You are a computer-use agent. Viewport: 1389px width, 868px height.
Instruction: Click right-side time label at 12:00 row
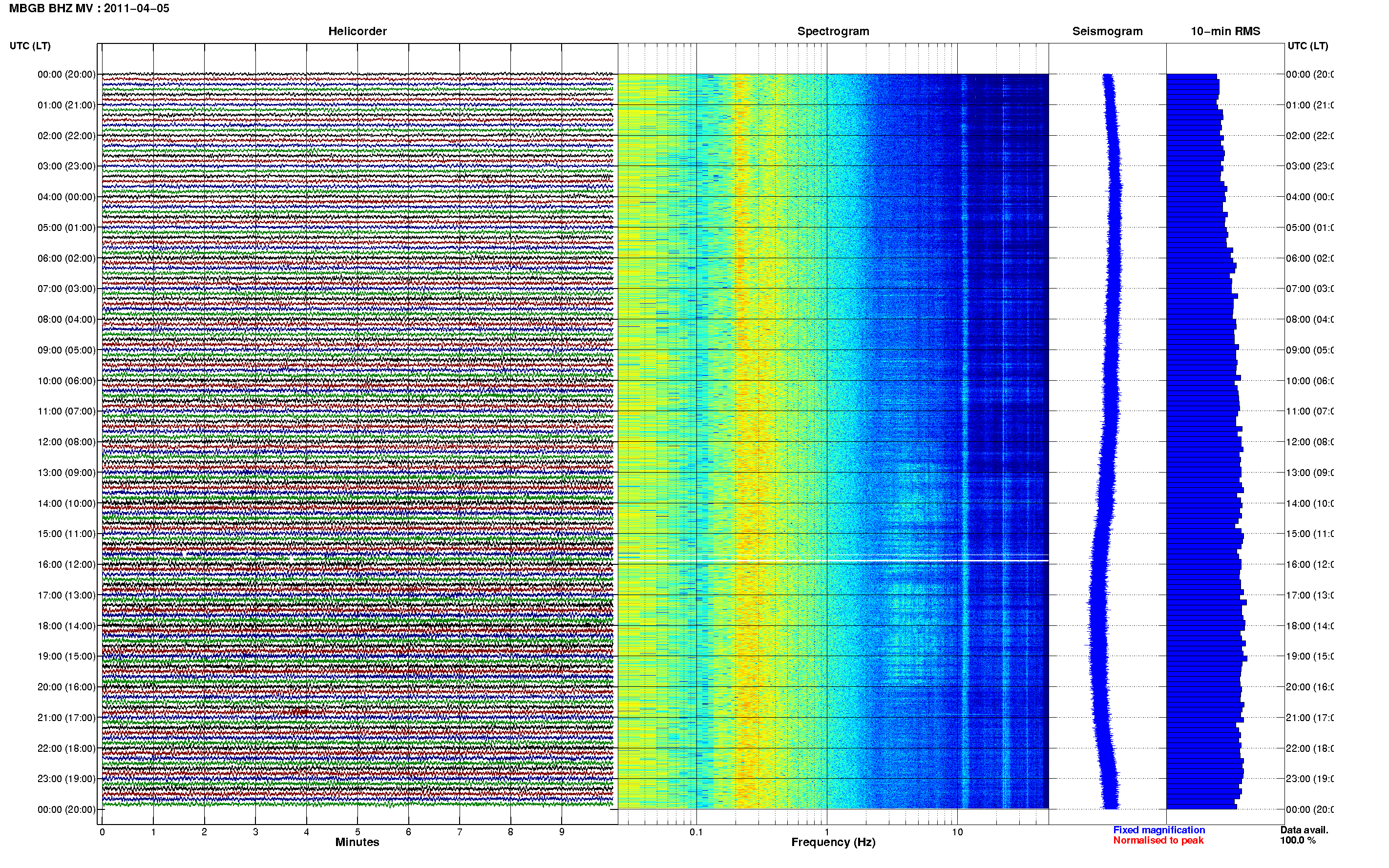[x=1309, y=441]
